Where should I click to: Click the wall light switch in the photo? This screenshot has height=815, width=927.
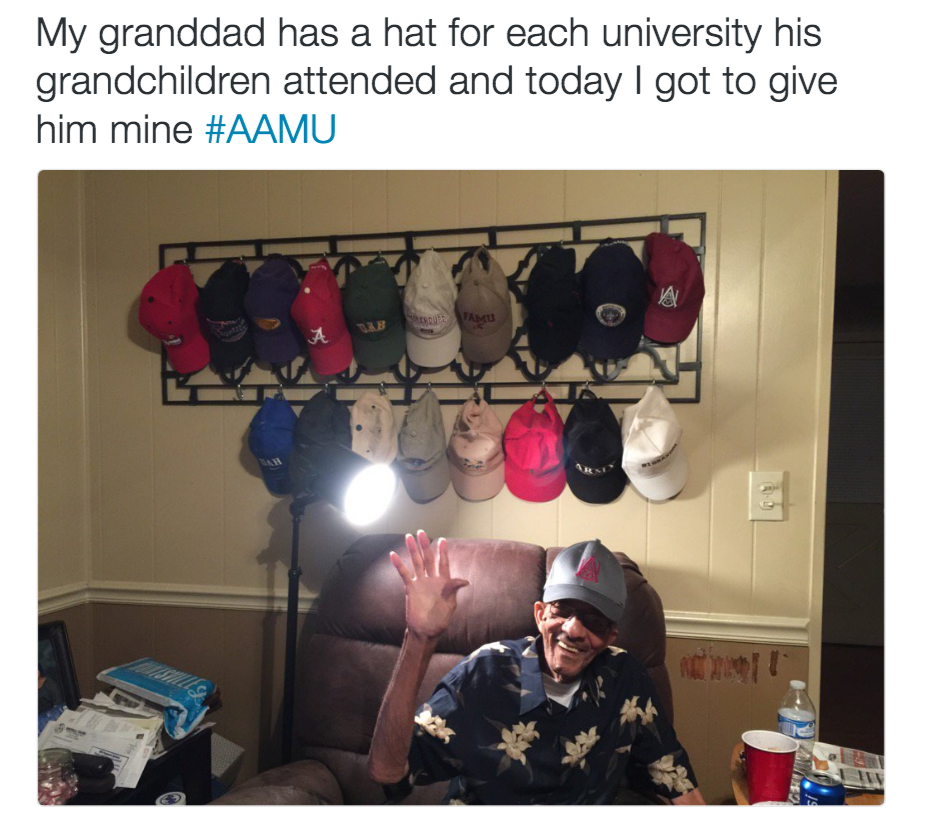pyautogui.click(x=767, y=495)
